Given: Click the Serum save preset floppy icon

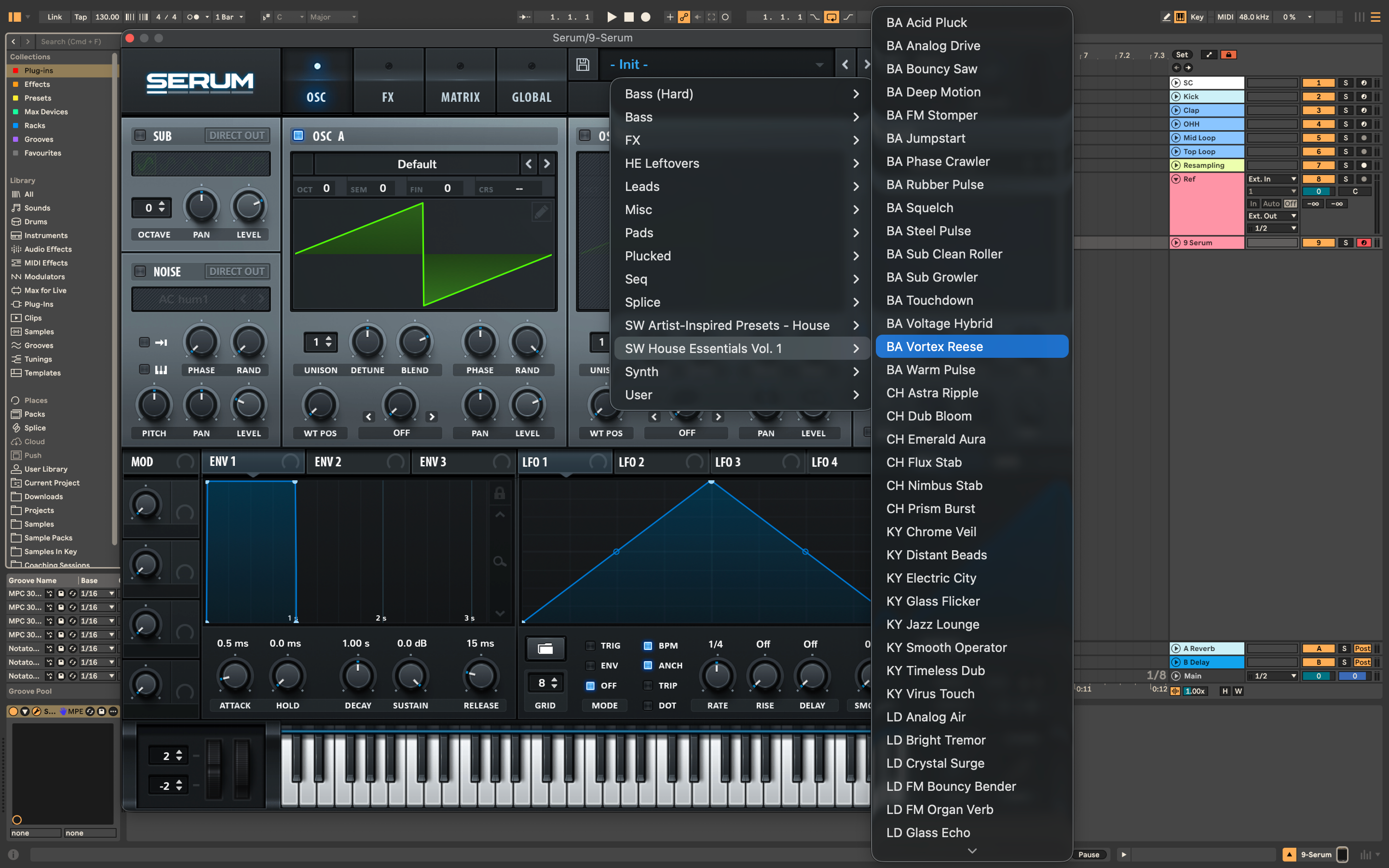Looking at the screenshot, I should (x=583, y=64).
